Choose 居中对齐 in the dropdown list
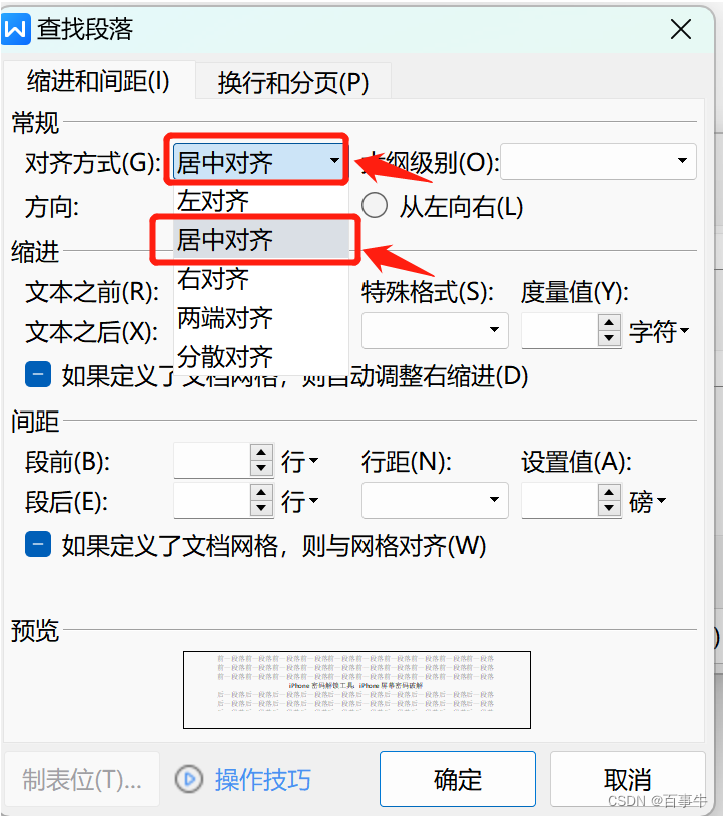Screen dimensions: 723x817 pyautogui.click(x=260, y=240)
